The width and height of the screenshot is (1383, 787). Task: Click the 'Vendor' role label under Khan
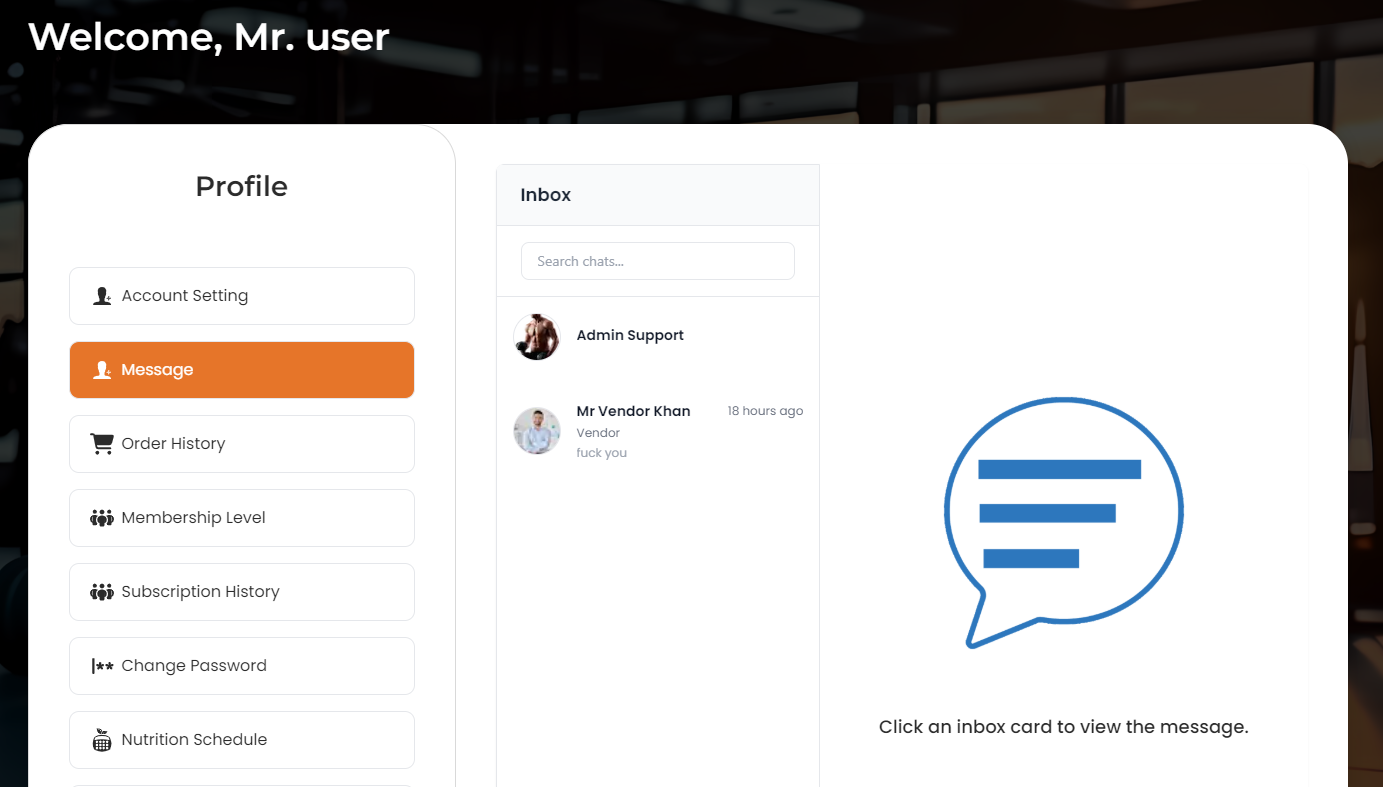598,433
